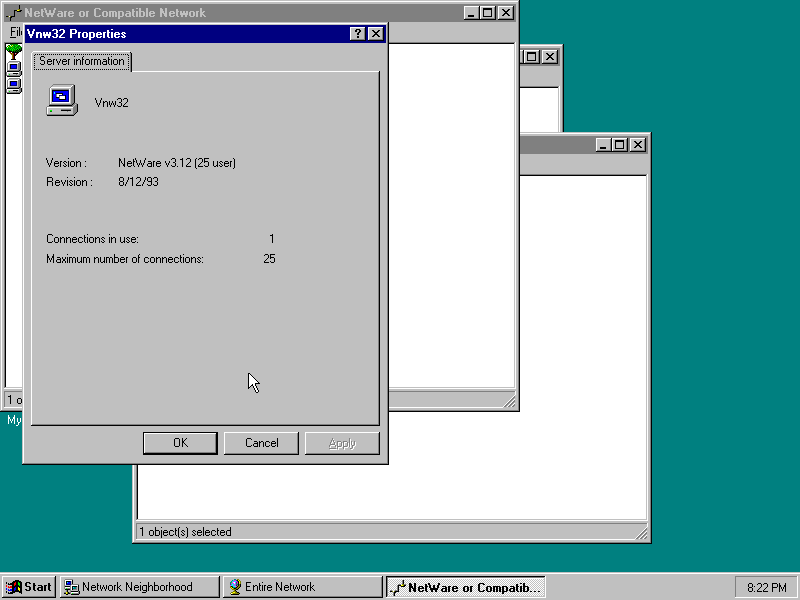This screenshot has height=600, width=800.
Task: Open the NetWare window's title bar system icon
Action: (14, 13)
